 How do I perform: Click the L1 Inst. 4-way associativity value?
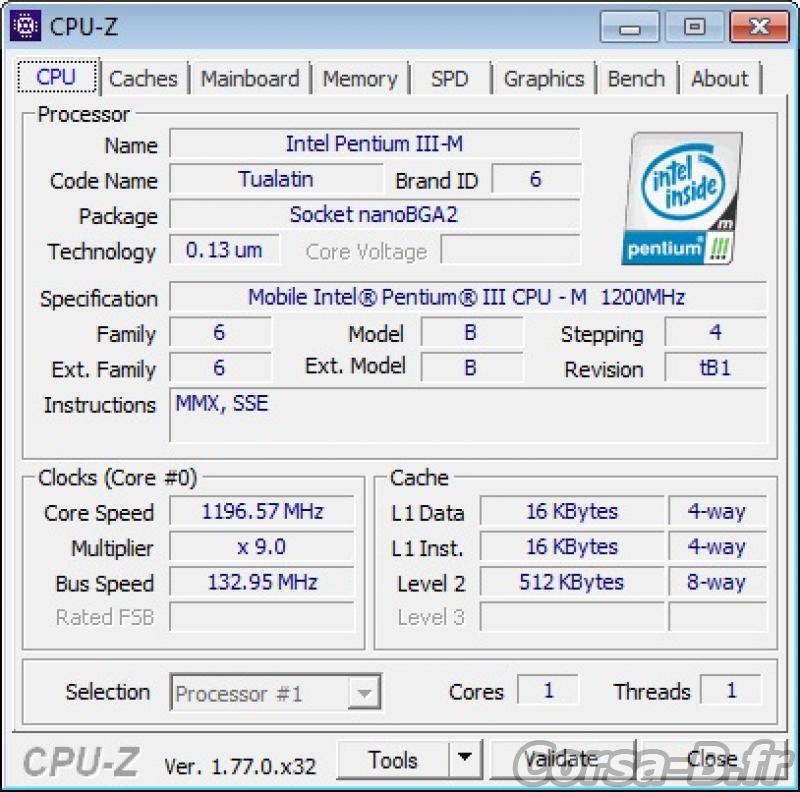(x=717, y=547)
